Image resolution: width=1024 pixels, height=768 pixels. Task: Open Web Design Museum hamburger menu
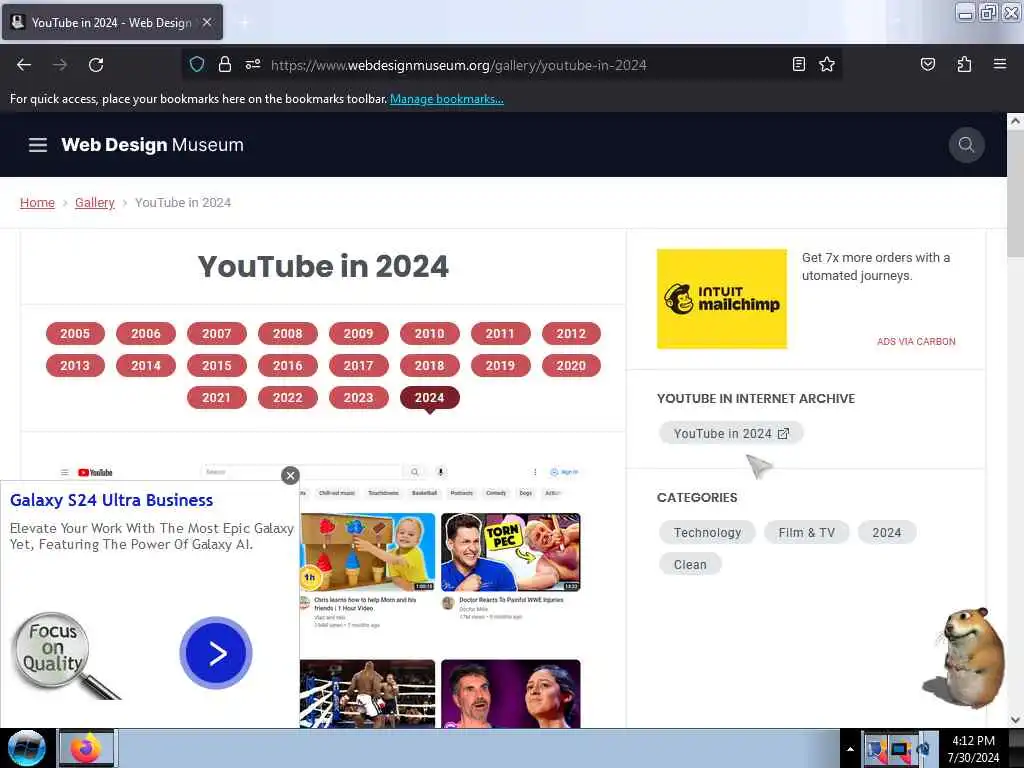click(38, 145)
